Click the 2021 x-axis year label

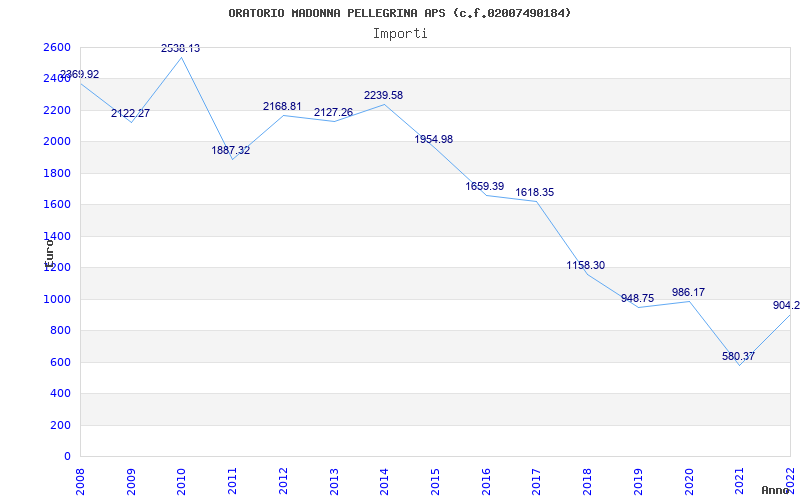(x=739, y=482)
